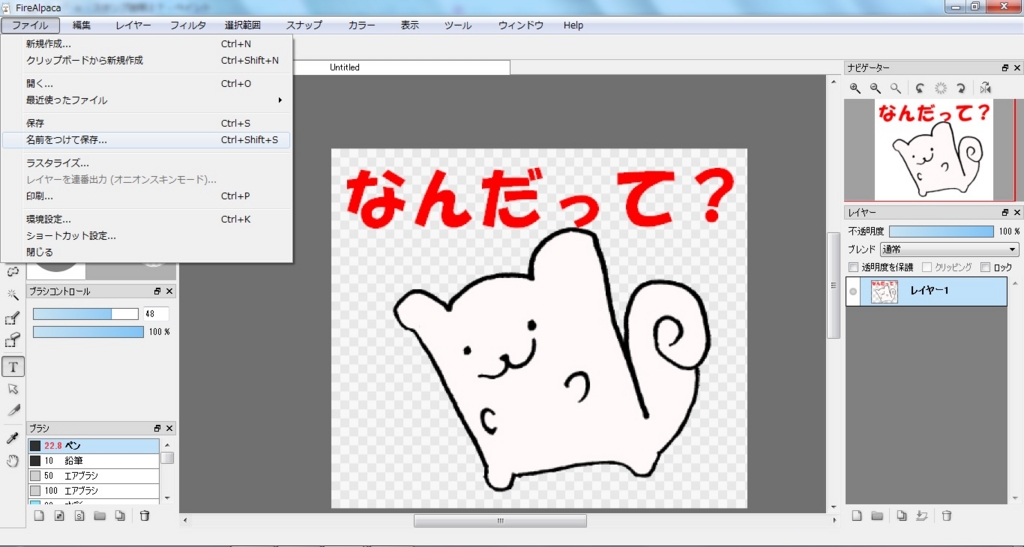Select the Hand tool

13,461
